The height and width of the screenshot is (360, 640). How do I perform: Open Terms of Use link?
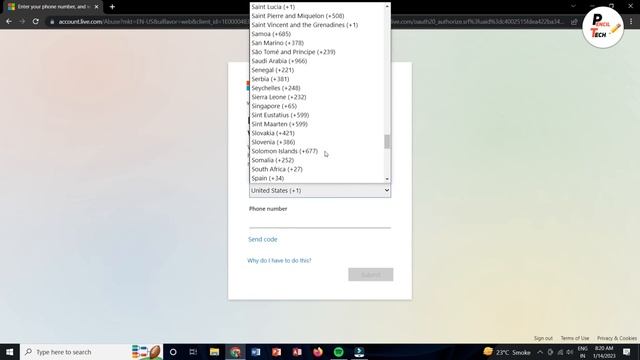[575, 338]
